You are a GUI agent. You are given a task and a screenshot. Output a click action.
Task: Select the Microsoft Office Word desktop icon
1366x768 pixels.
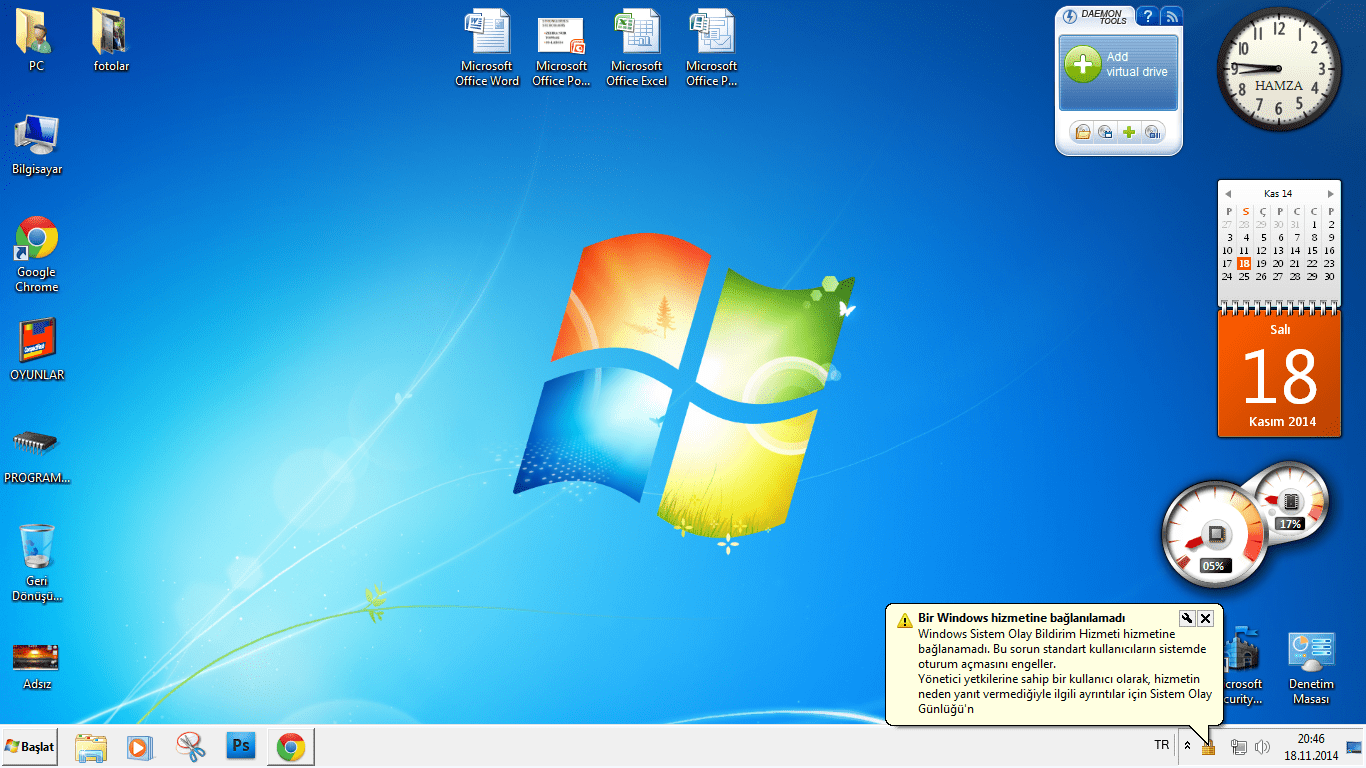487,47
